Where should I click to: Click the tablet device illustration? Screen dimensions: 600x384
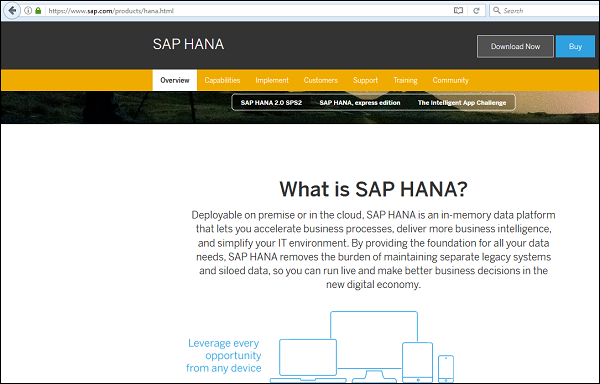point(417,362)
